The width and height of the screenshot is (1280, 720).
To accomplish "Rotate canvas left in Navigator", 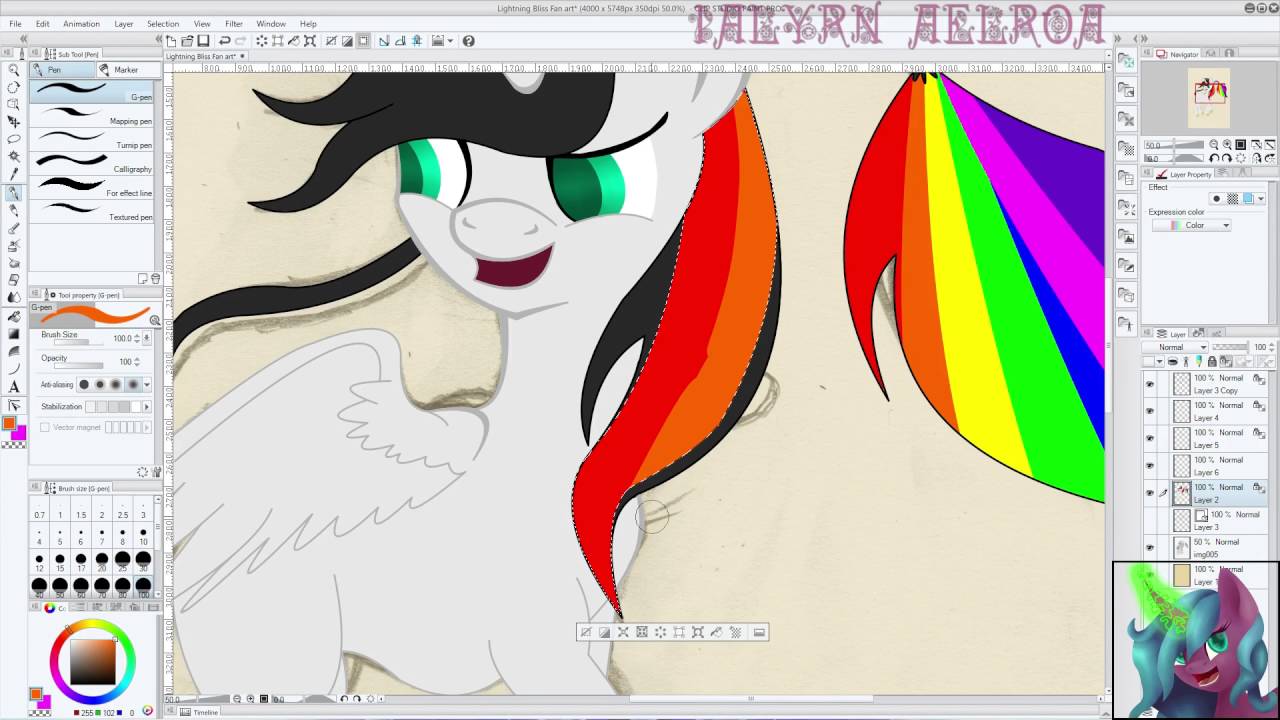I will [x=1214, y=158].
